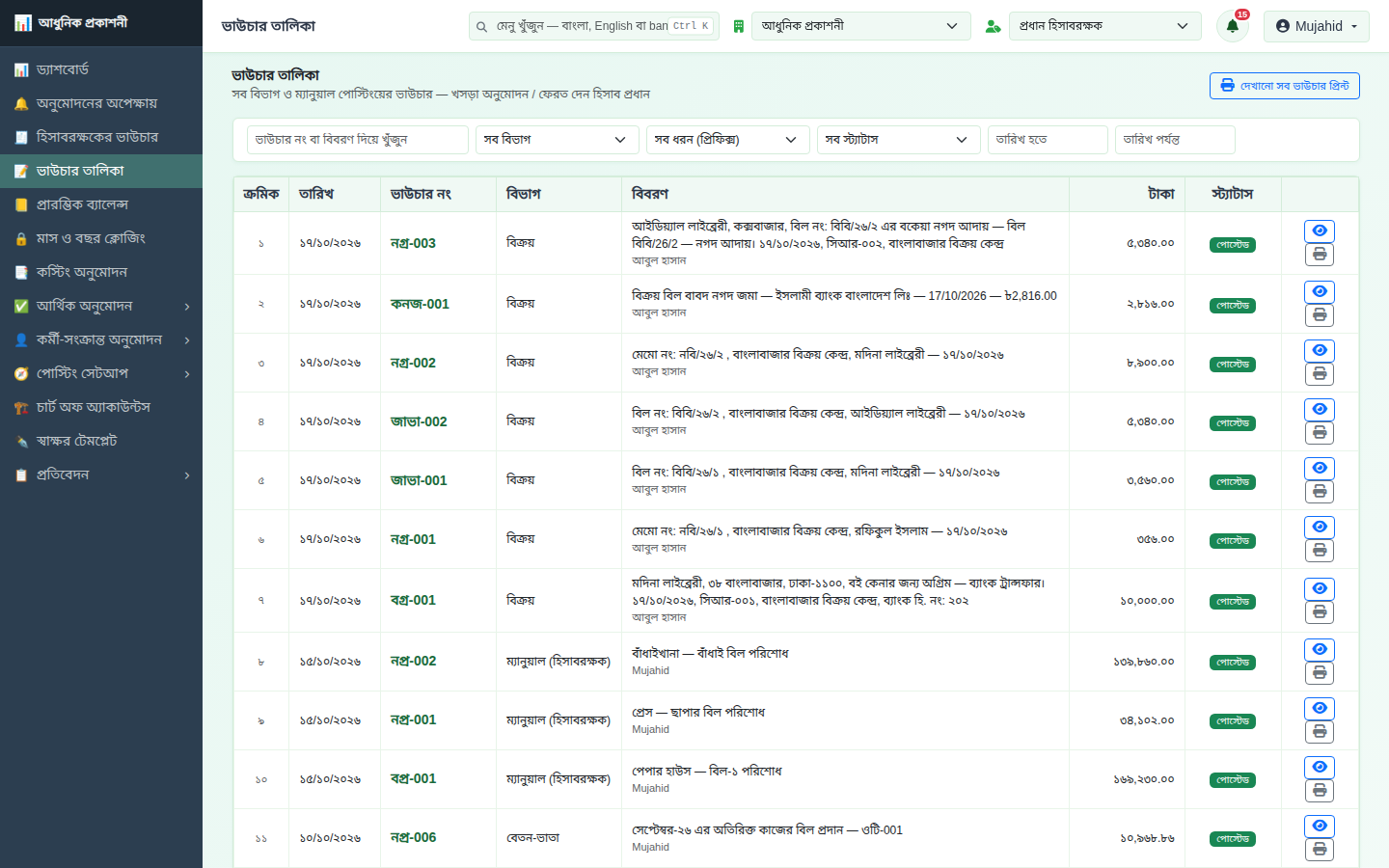The image size is (1389, 868).
Task: Expand the আর্থিক অনুমোদন sidebar submenu
Action: 101,306
